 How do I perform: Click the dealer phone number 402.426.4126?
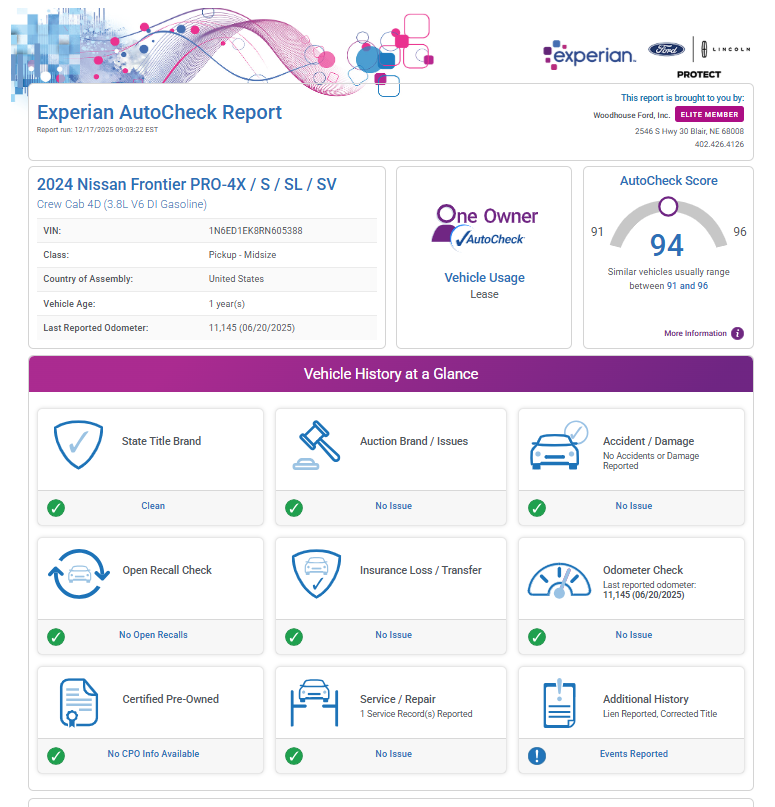tap(719, 144)
